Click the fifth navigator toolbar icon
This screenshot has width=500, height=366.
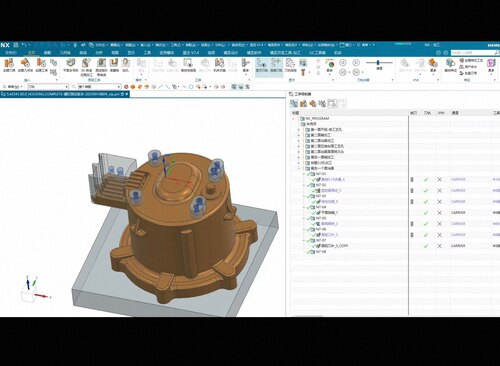coord(332,104)
